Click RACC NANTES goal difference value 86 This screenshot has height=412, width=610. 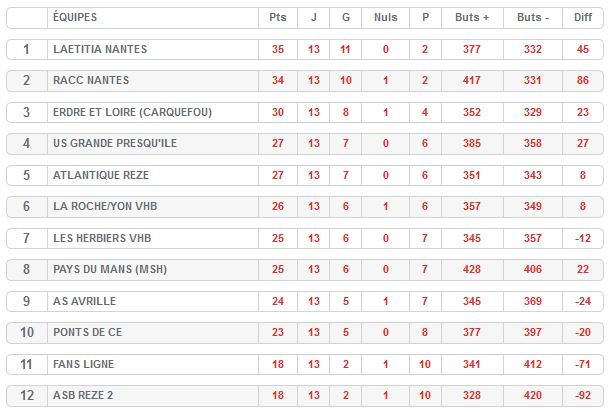(x=583, y=80)
